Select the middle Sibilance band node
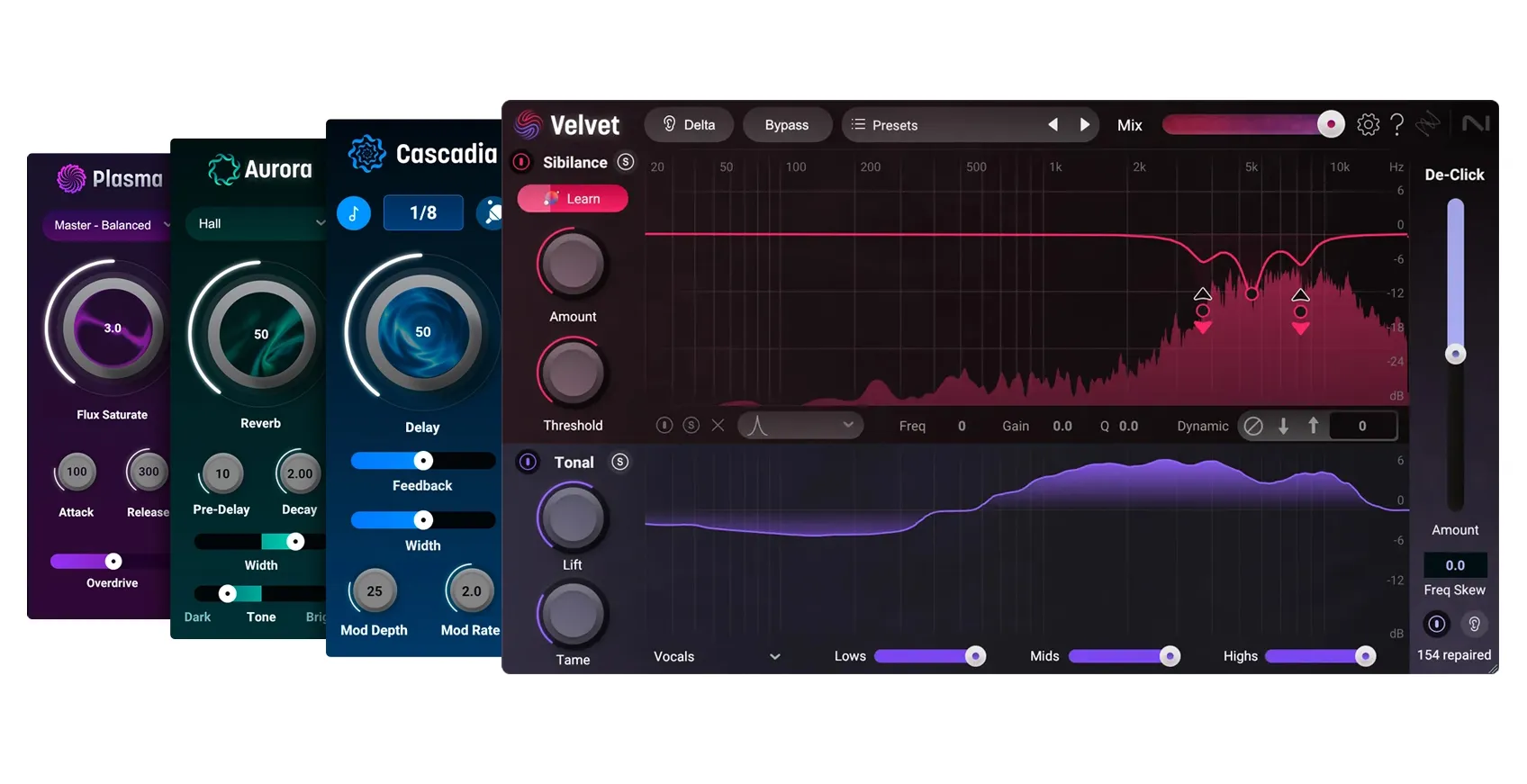Image resolution: width=1527 pixels, height=784 pixels. [1251, 293]
